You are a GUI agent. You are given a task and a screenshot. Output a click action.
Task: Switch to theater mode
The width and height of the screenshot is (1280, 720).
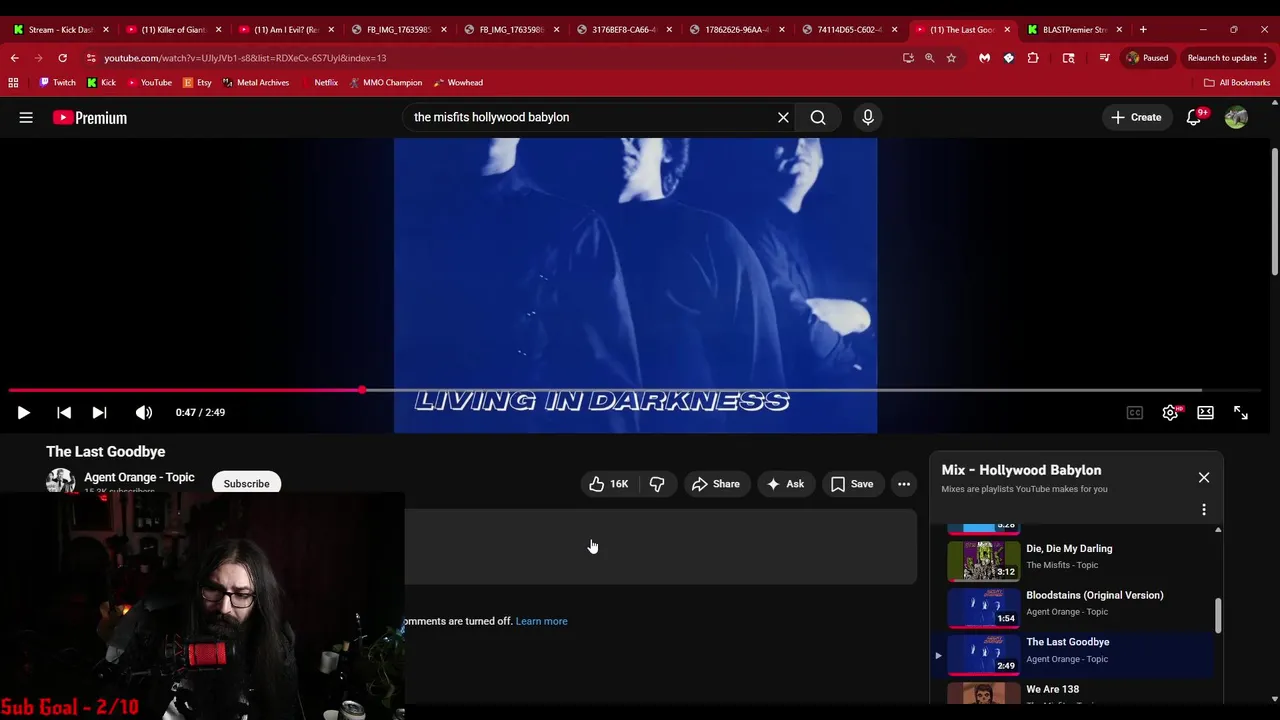click(1205, 413)
